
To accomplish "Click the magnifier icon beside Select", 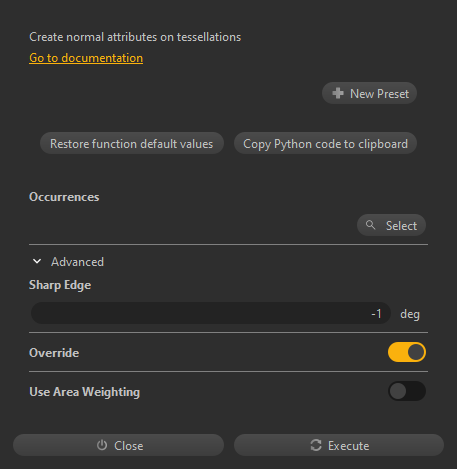I will pos(370,225).
